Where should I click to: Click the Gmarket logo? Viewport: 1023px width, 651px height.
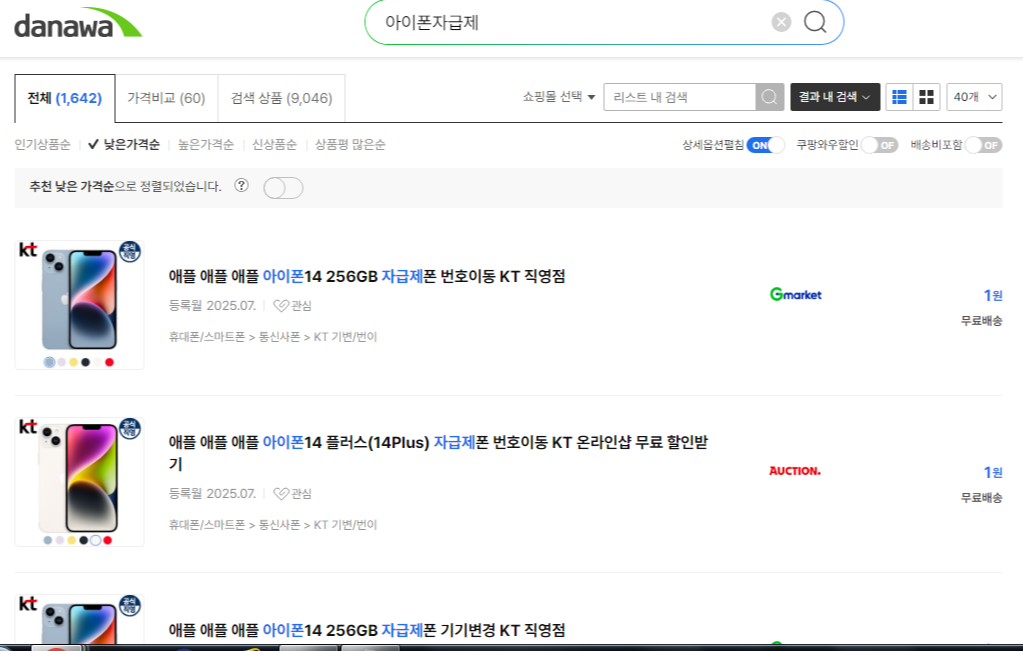pyautogui.click(x=795, y=295)
